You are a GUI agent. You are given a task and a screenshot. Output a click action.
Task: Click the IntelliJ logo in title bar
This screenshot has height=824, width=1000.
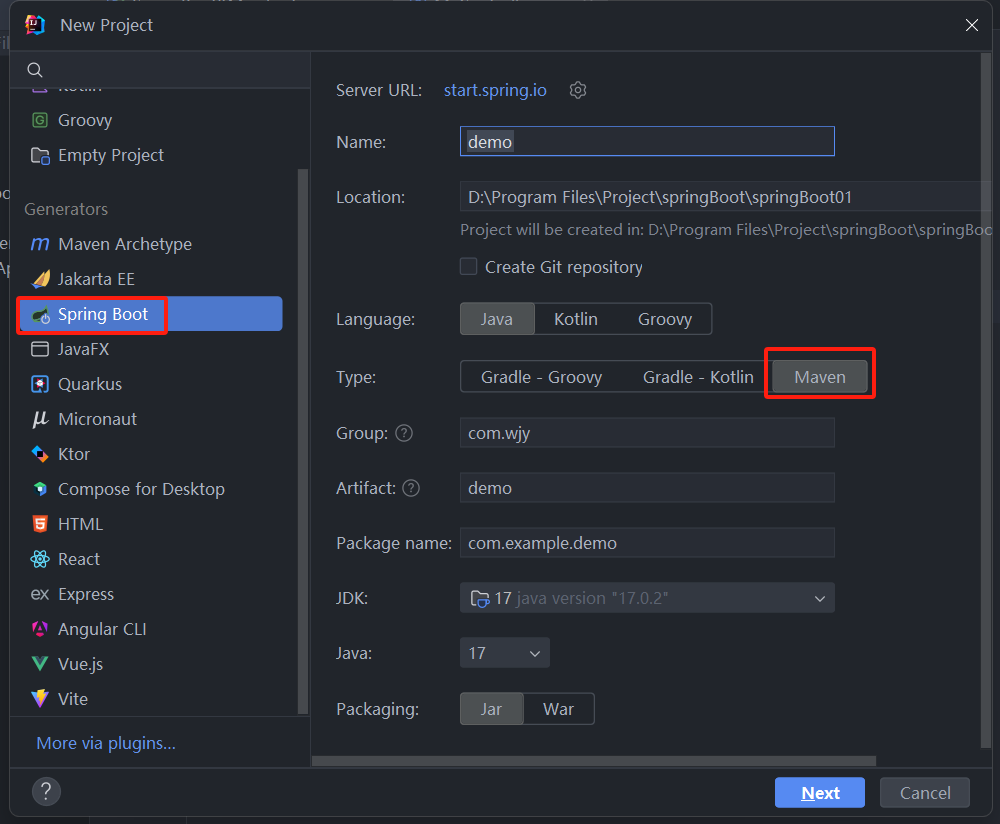click(x=35, y=25)
